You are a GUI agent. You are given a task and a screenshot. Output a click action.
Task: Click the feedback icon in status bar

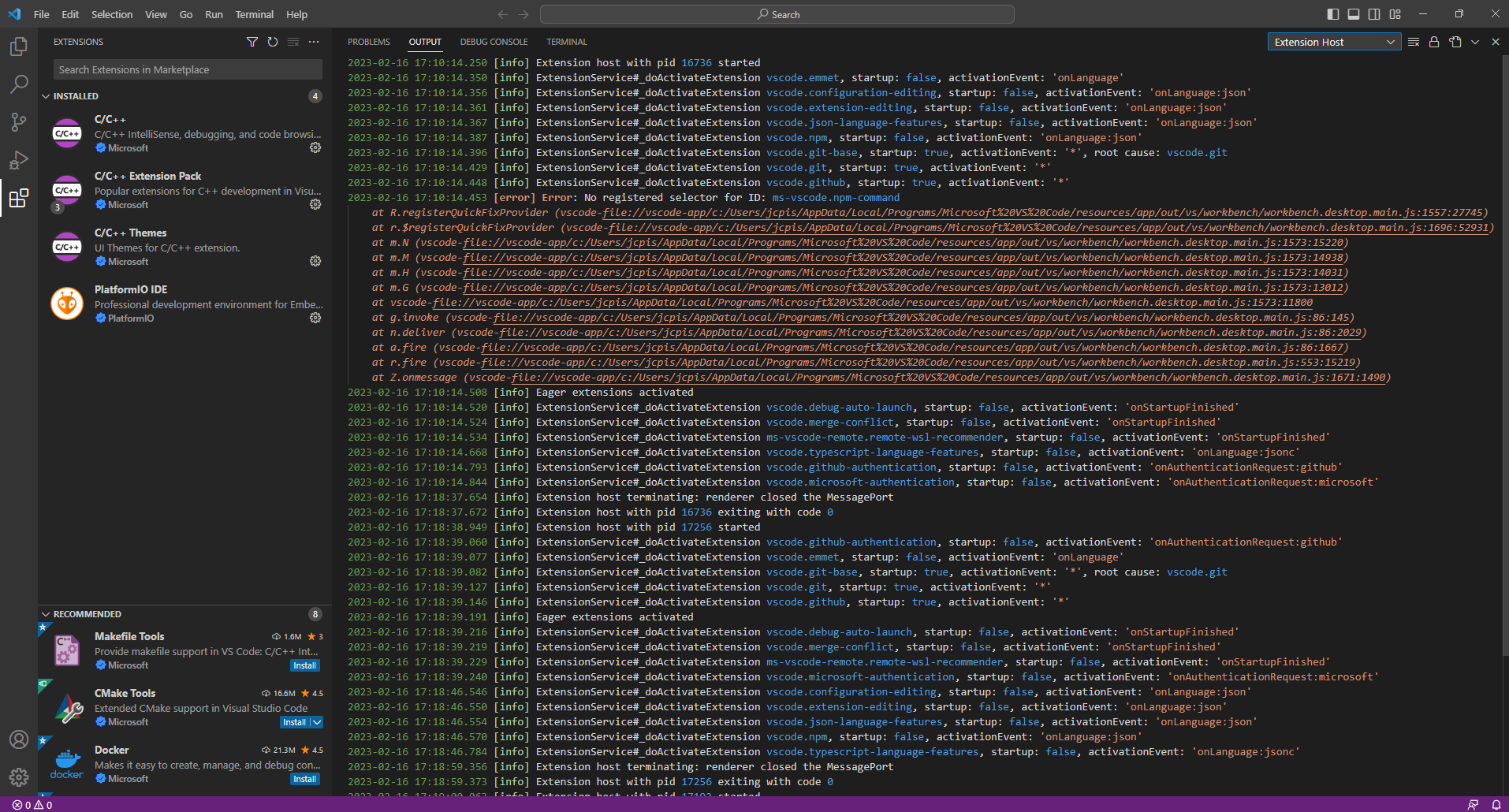click(1473, 805)
